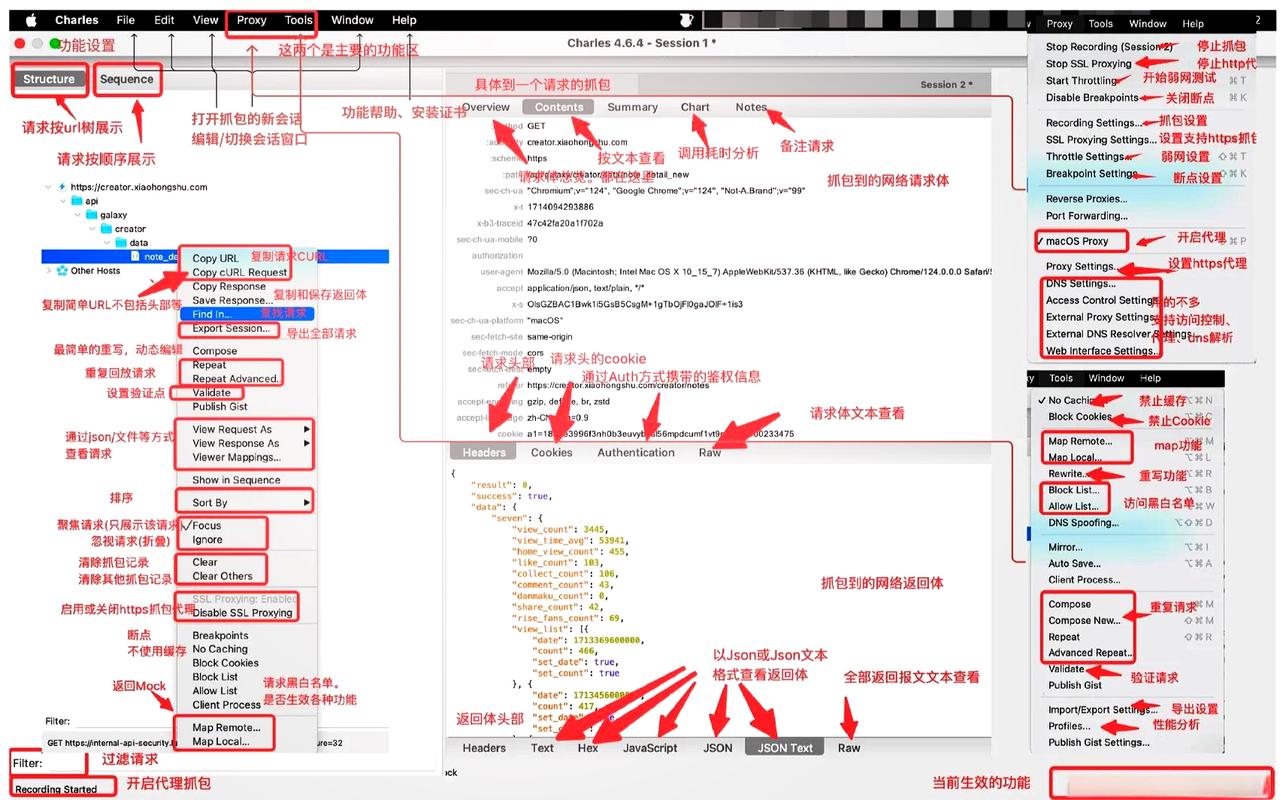
Task: Open the Charles application menu
Action: pyautogui.click(x=77, y=20)
